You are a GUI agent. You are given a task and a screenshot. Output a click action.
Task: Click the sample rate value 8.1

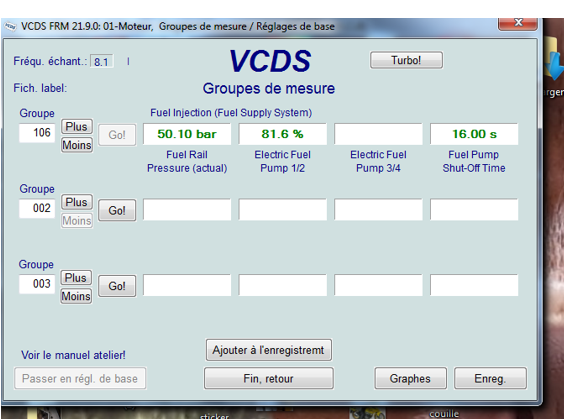pos(102,62)
